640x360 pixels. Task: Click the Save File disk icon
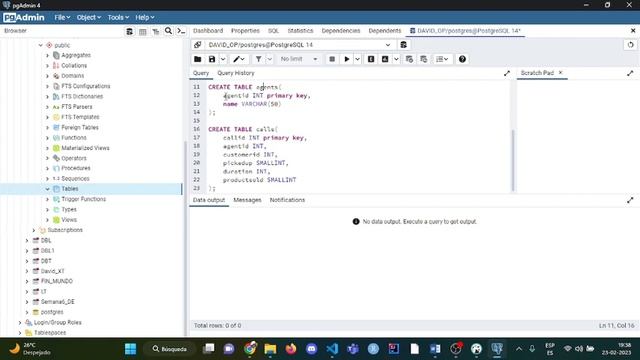pos(212,59)
